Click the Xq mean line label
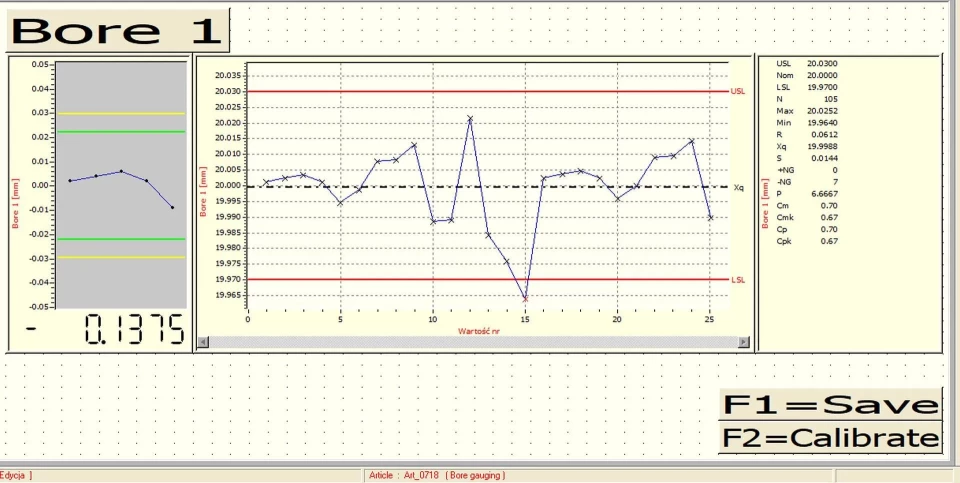This screenshot has width=960, height=483. (x=738, y=187)
